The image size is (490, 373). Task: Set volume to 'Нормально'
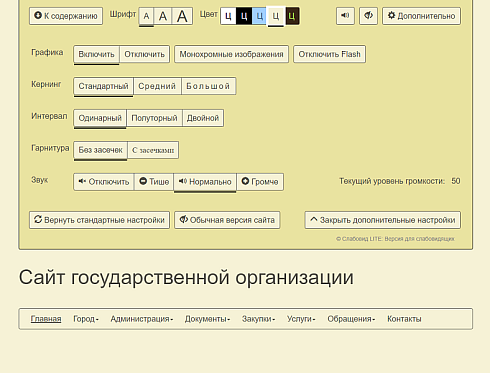(205, 182)
